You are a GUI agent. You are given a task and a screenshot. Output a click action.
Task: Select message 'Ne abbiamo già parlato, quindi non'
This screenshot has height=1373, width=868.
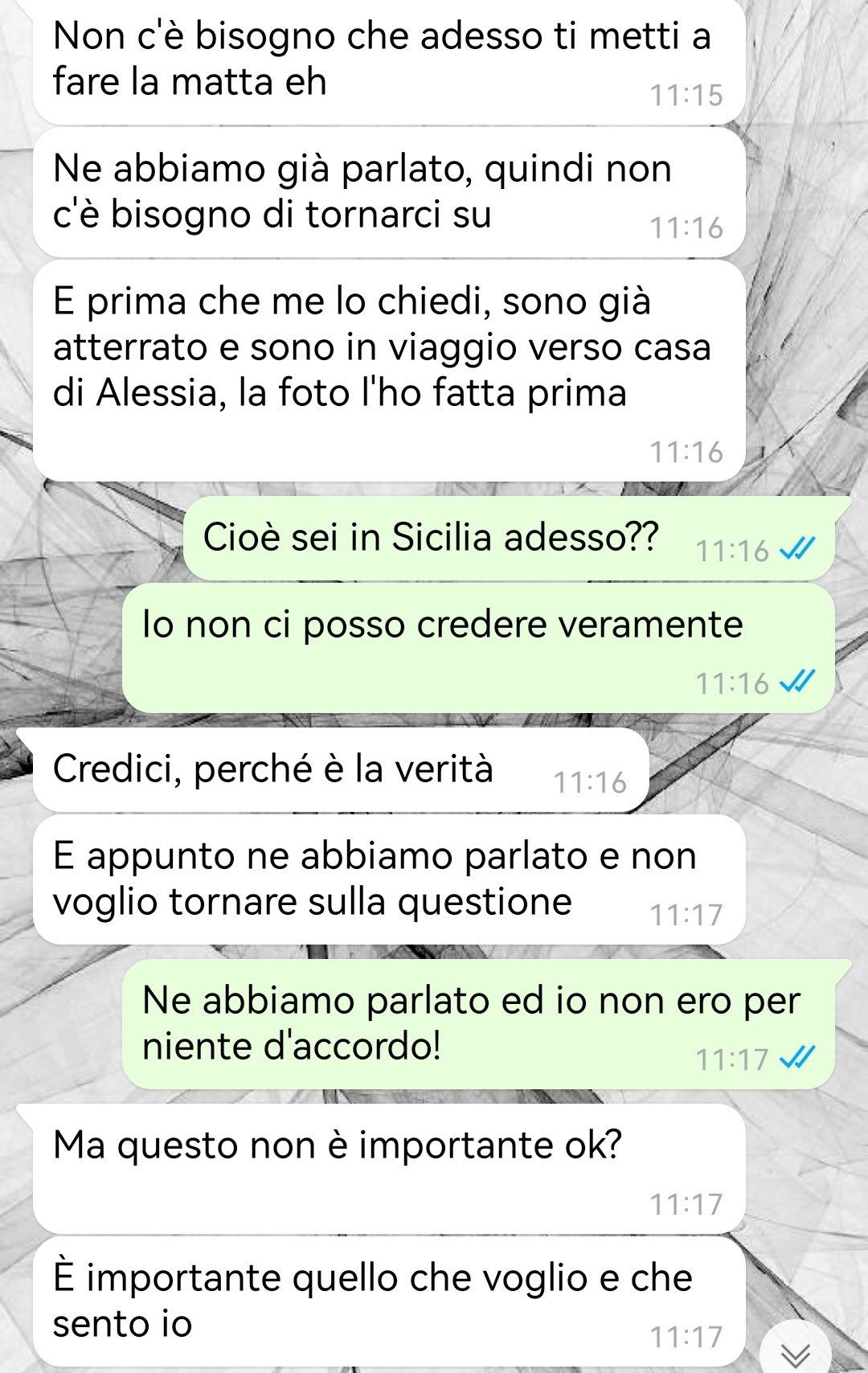389,193
